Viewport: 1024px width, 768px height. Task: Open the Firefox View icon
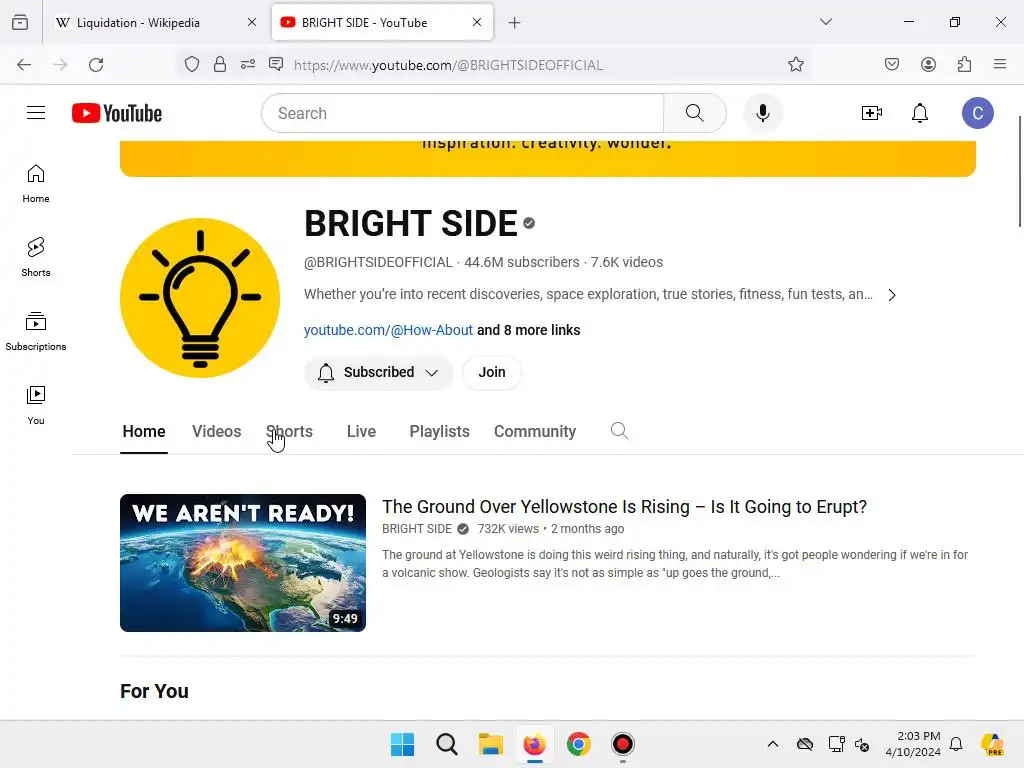tap(20, 22)
